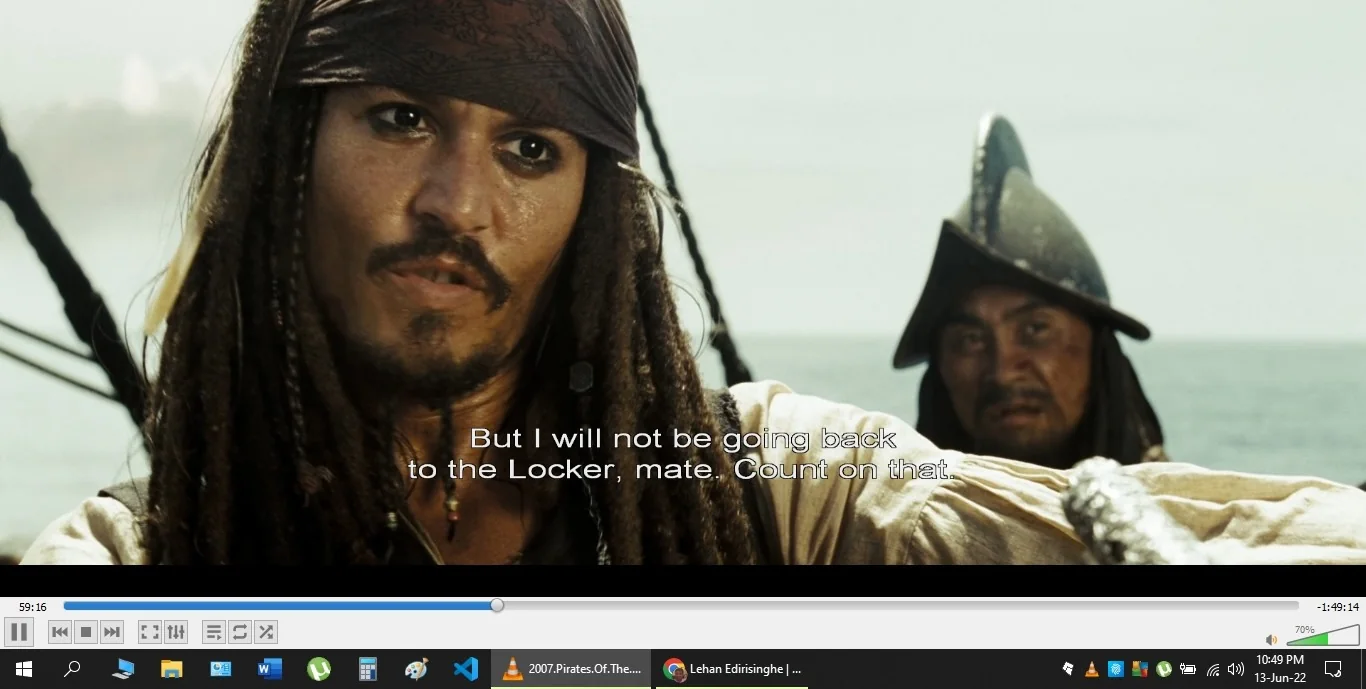
Task: Open the Outlook-style mail app icon
Action: (221, 669)
